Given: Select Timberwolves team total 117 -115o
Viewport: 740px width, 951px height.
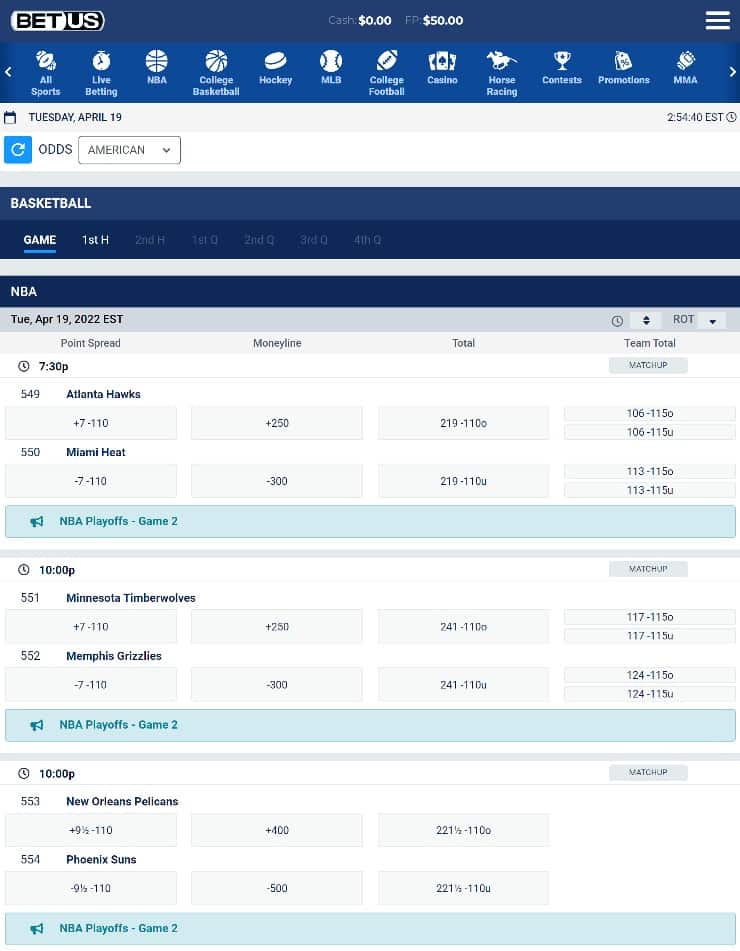Looking at the screenshot, I should click(x=650, y=617).
